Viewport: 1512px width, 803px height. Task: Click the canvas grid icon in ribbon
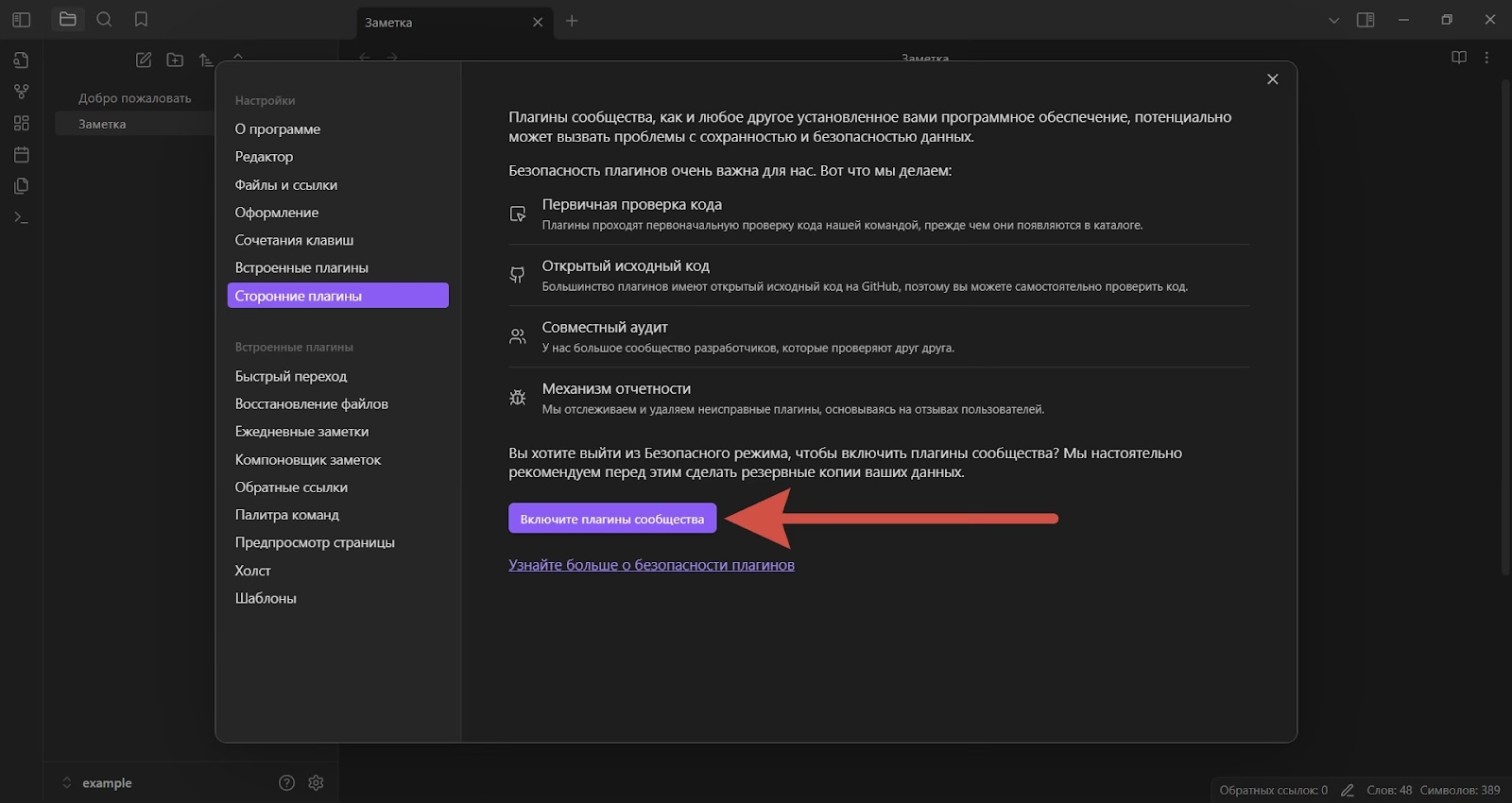21,123
